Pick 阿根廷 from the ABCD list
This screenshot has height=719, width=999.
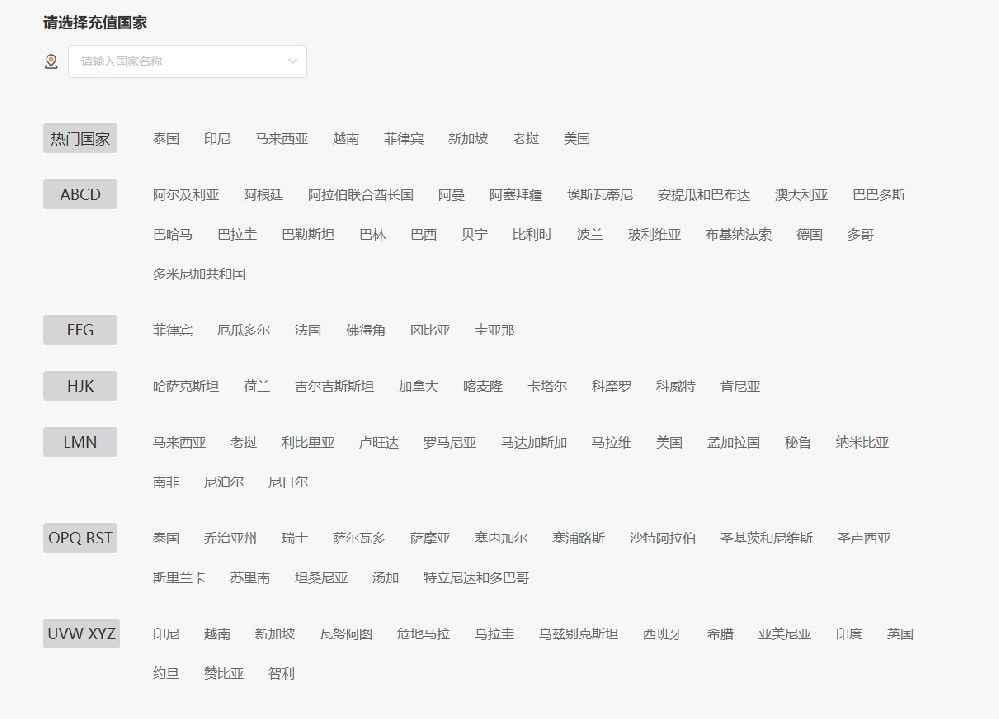(x=264, y=195)
